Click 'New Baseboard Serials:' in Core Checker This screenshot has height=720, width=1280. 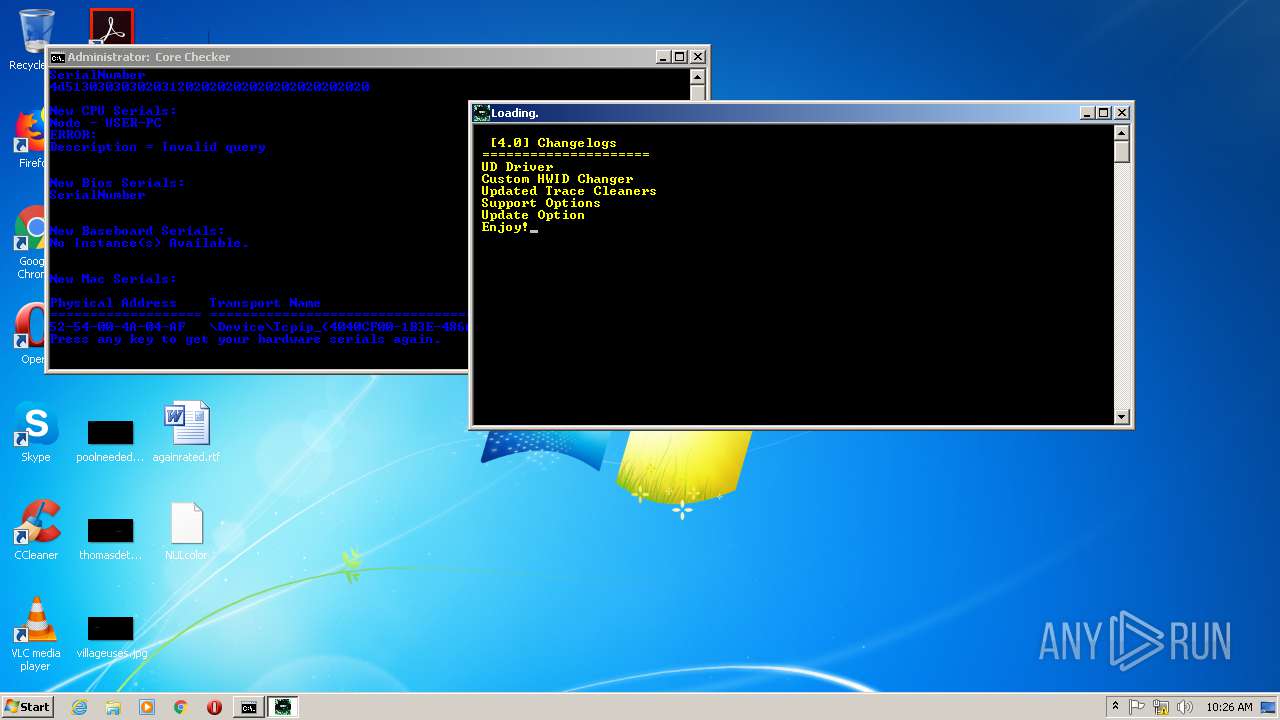point(137,231)
